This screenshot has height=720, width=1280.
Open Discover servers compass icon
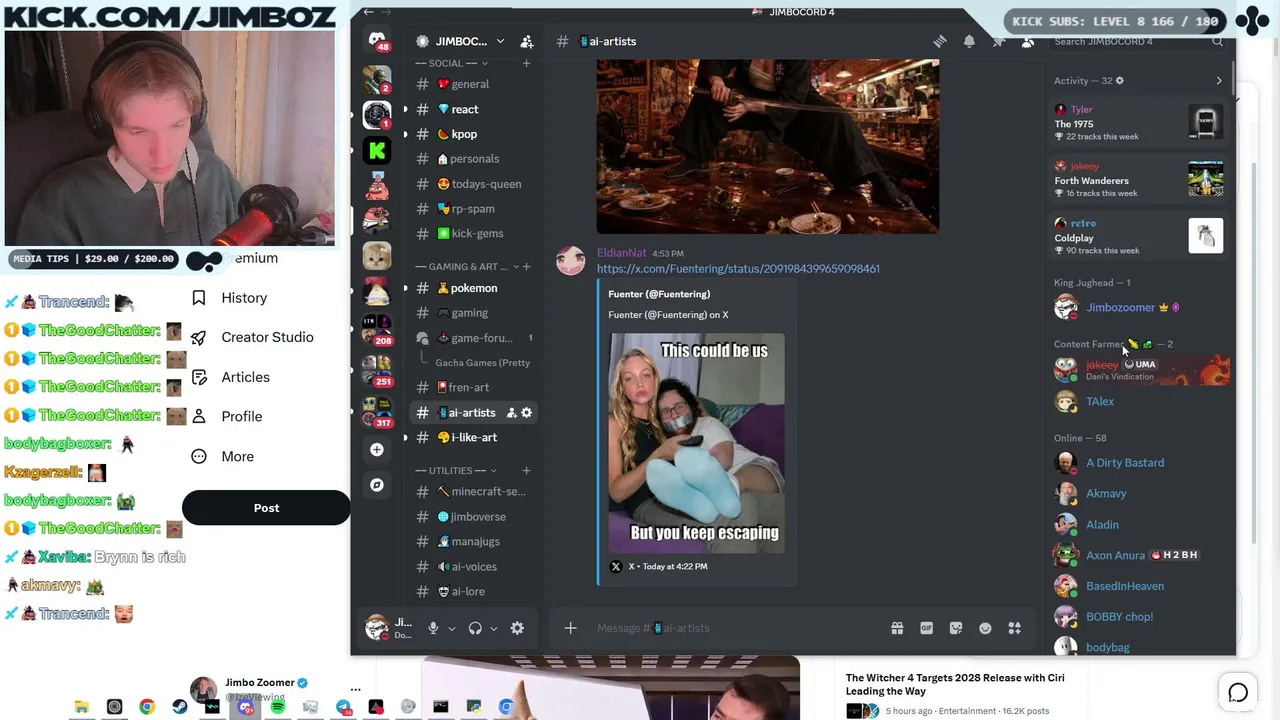point(377,485)
